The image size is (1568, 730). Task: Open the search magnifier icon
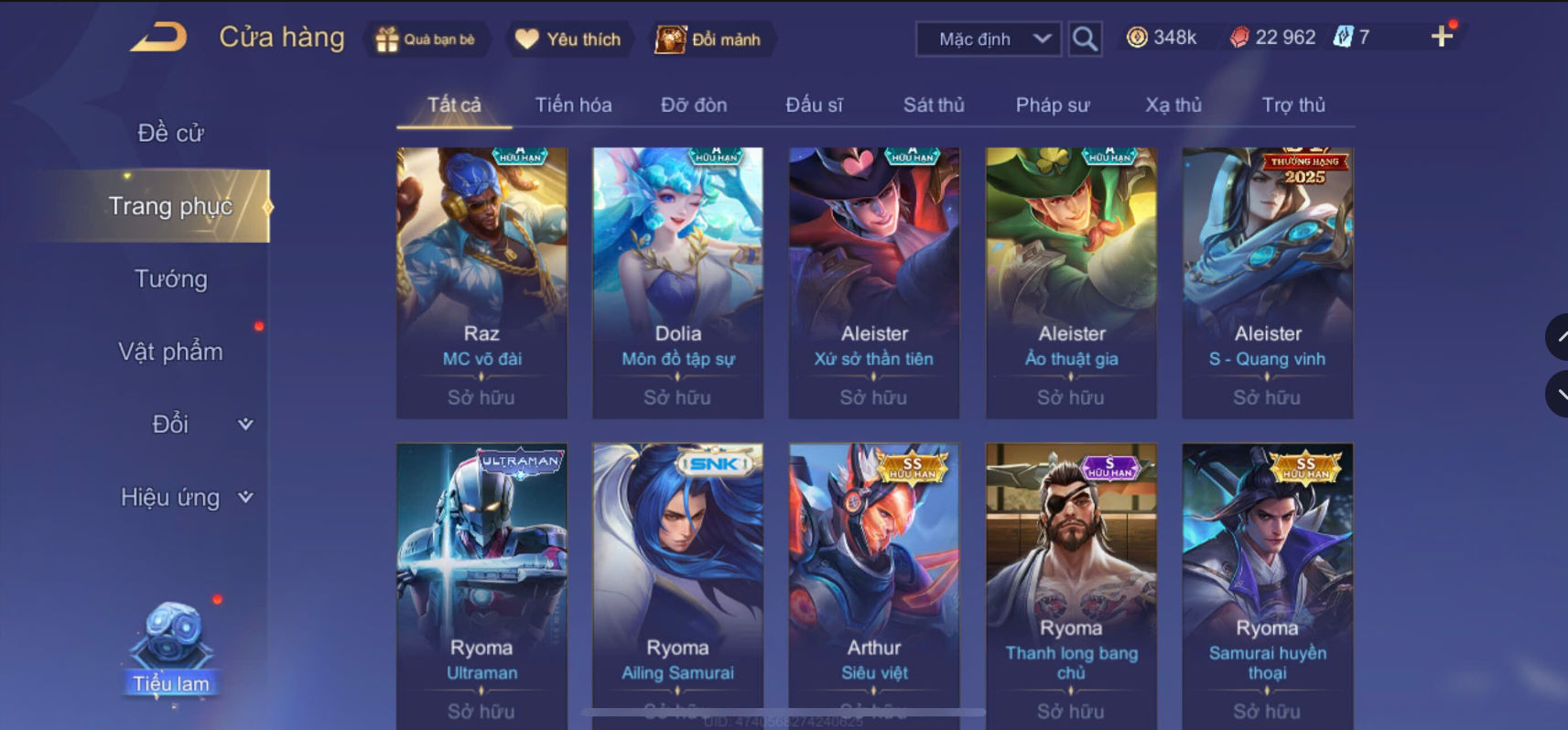click(1085, 38)
